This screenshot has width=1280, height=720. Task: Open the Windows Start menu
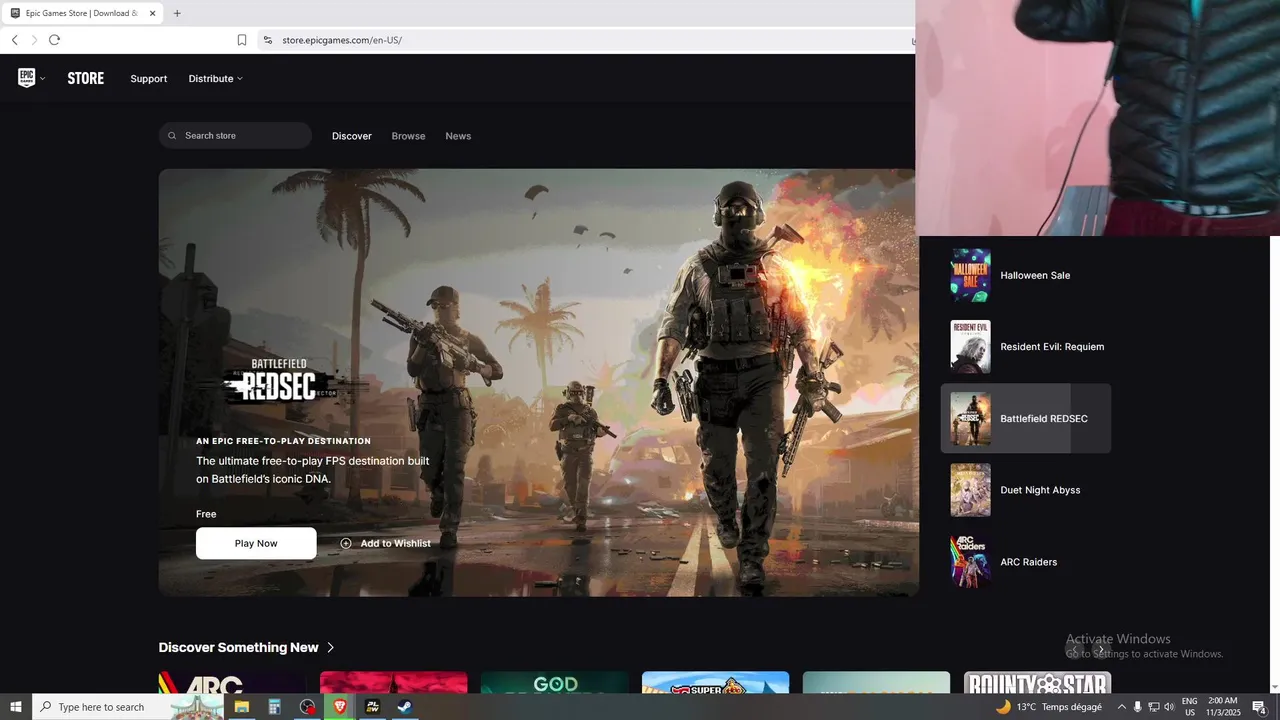[x=16, y=707]
